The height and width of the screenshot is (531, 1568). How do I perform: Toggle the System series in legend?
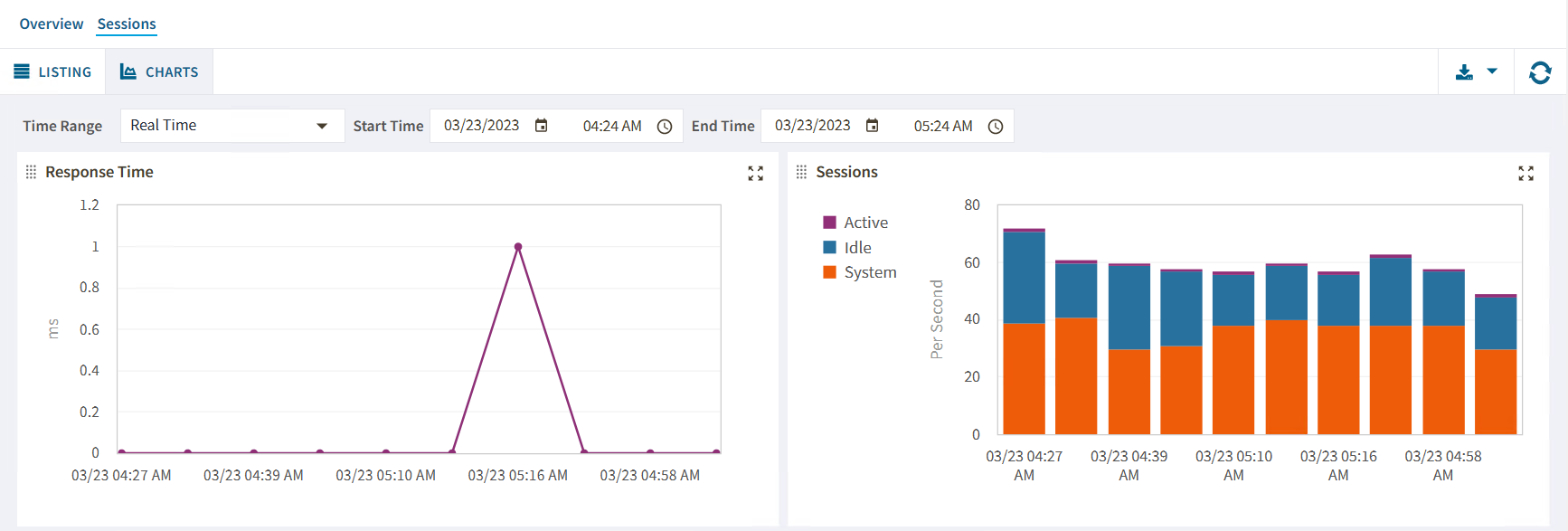coord(859,272)
